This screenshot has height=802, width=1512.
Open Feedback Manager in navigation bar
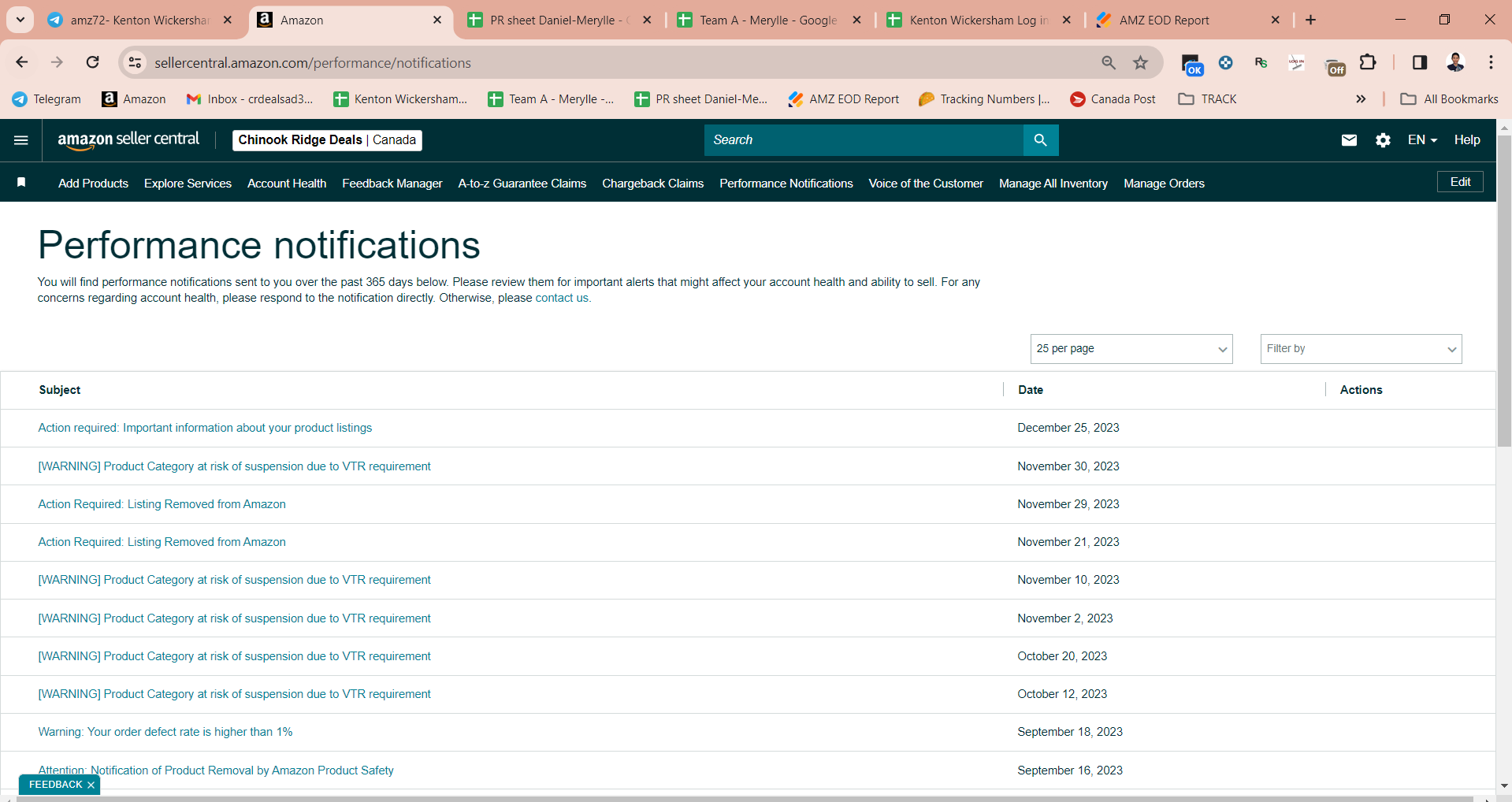[392, 184]
